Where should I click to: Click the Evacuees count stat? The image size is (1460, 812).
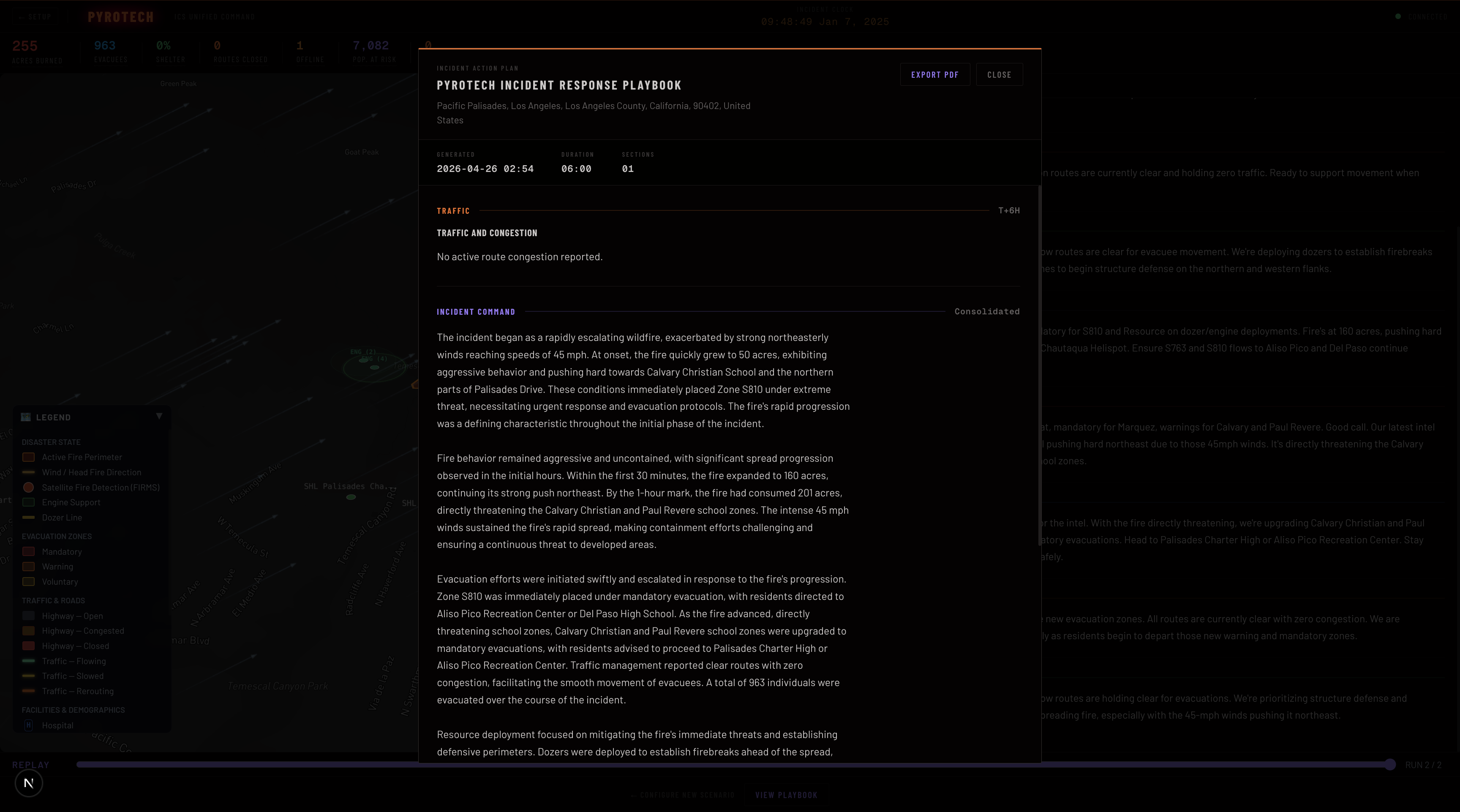105,46
